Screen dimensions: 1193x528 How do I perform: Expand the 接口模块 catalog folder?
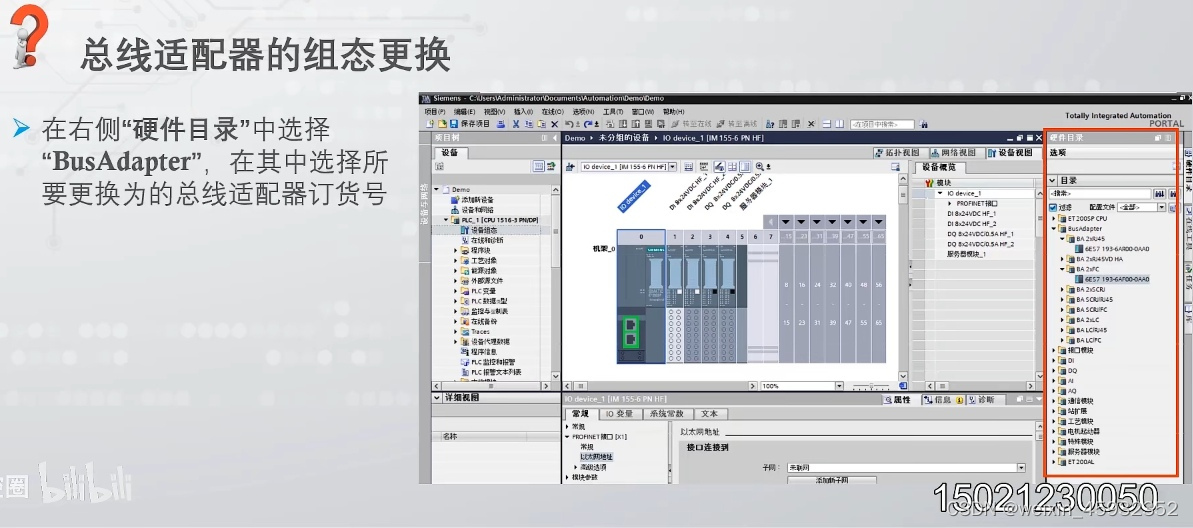1054,350
